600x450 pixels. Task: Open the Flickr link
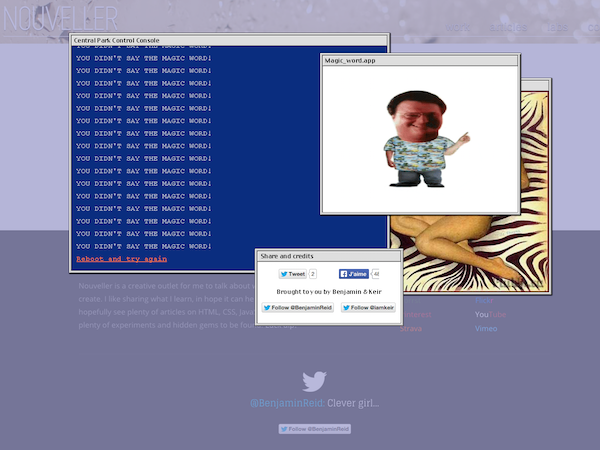484,300
